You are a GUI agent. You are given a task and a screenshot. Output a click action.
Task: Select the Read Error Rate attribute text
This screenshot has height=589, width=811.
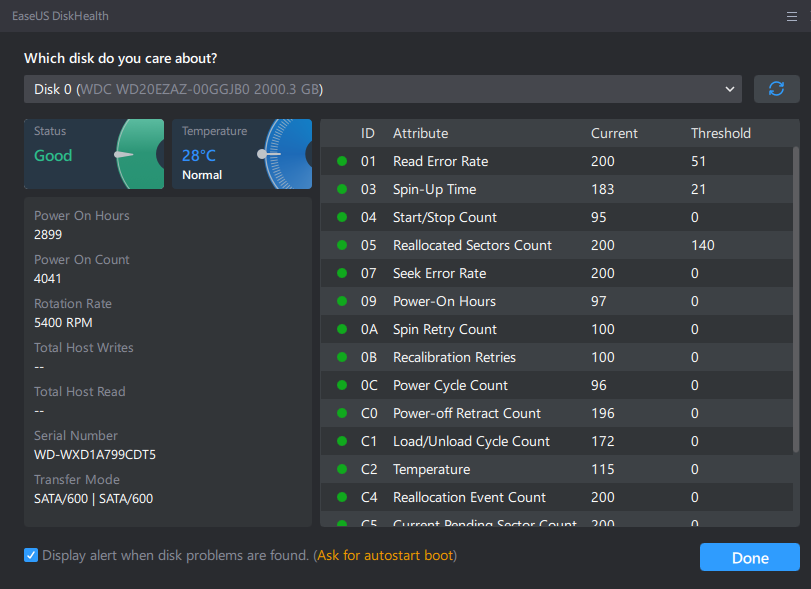point(440,161)
